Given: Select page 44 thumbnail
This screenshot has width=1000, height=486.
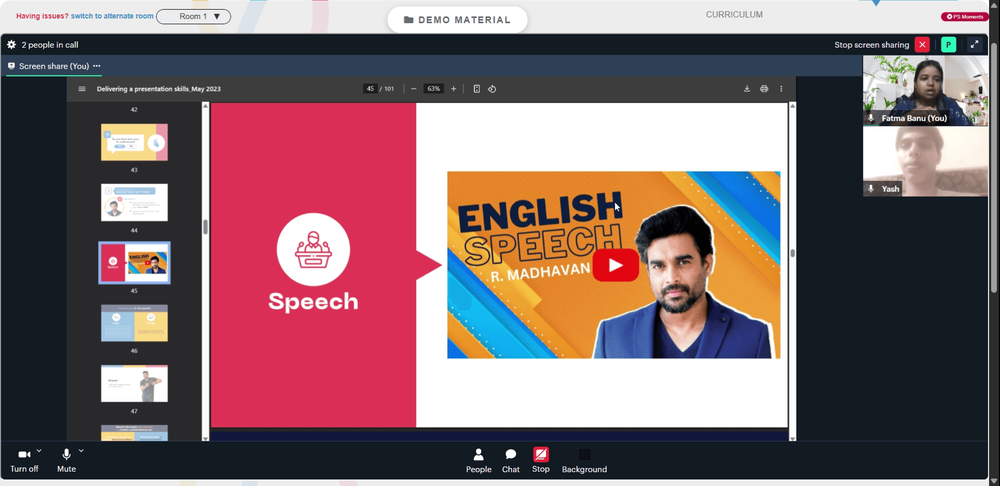Looking at the screenshot, I should (135, 202).
